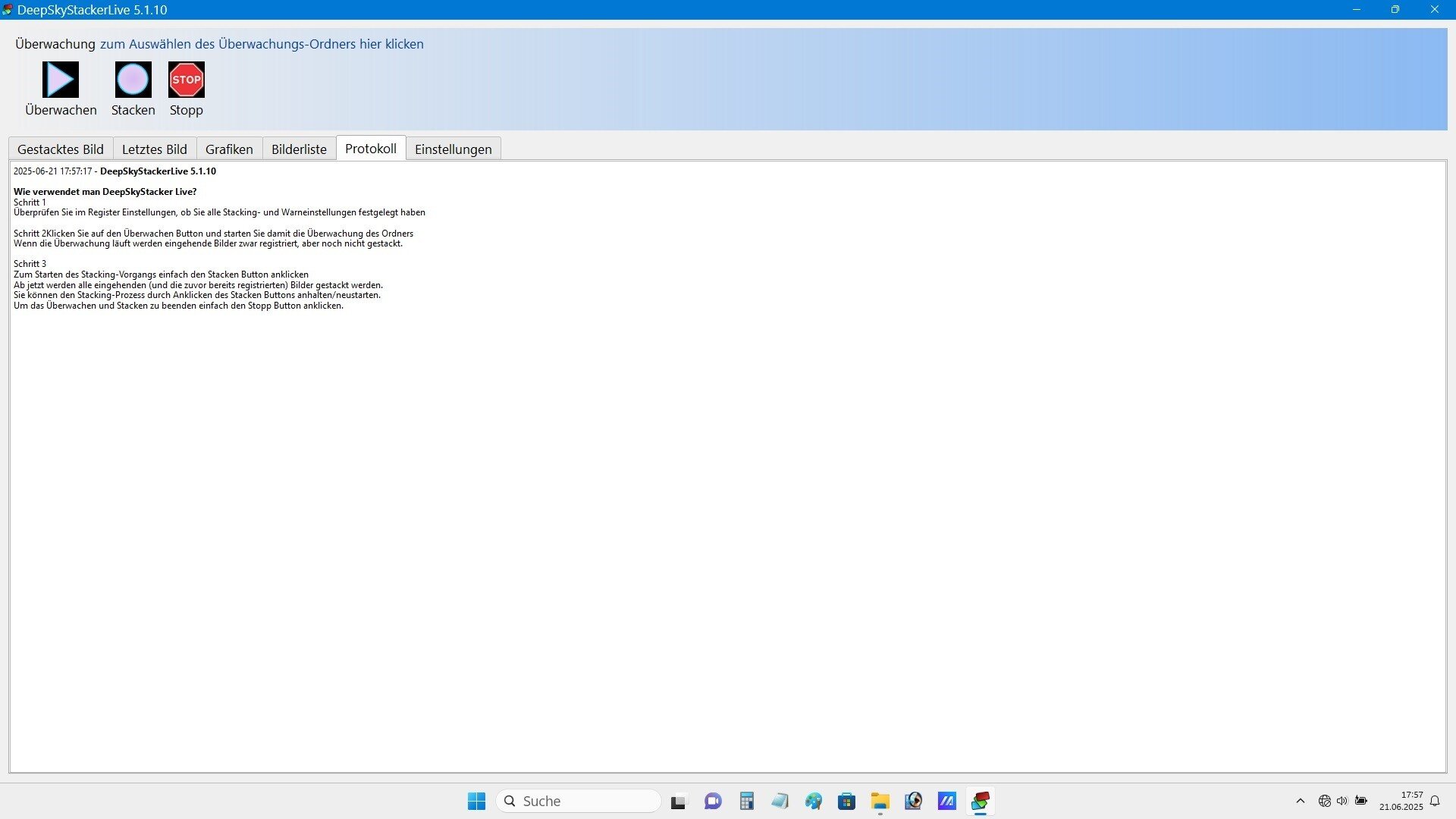Open the volume speaker tray icon
Screen dimensions: 1456x819
pyautogui.click(x=1342, y=801)
